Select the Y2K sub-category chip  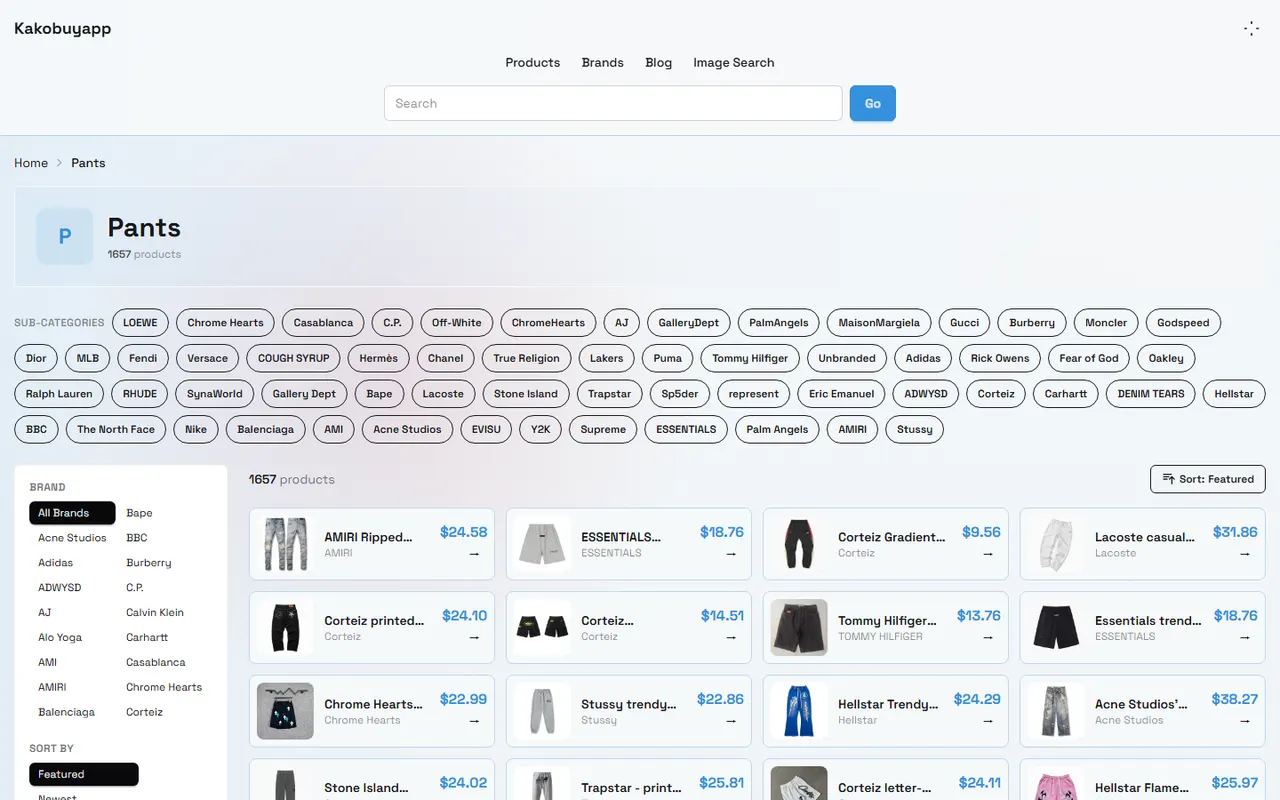[x=541, y=429]
